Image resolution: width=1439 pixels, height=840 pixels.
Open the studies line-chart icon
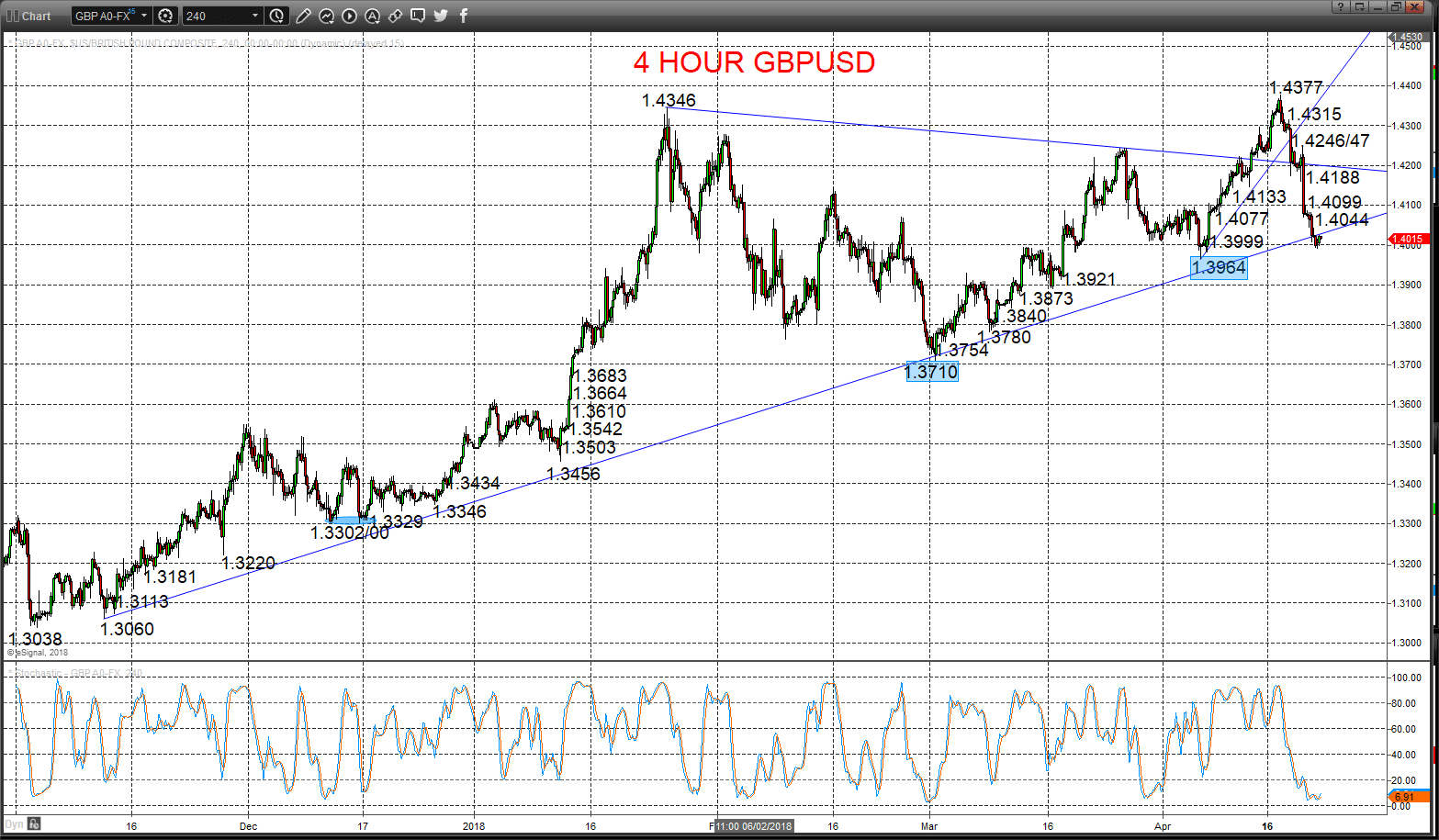327,16
